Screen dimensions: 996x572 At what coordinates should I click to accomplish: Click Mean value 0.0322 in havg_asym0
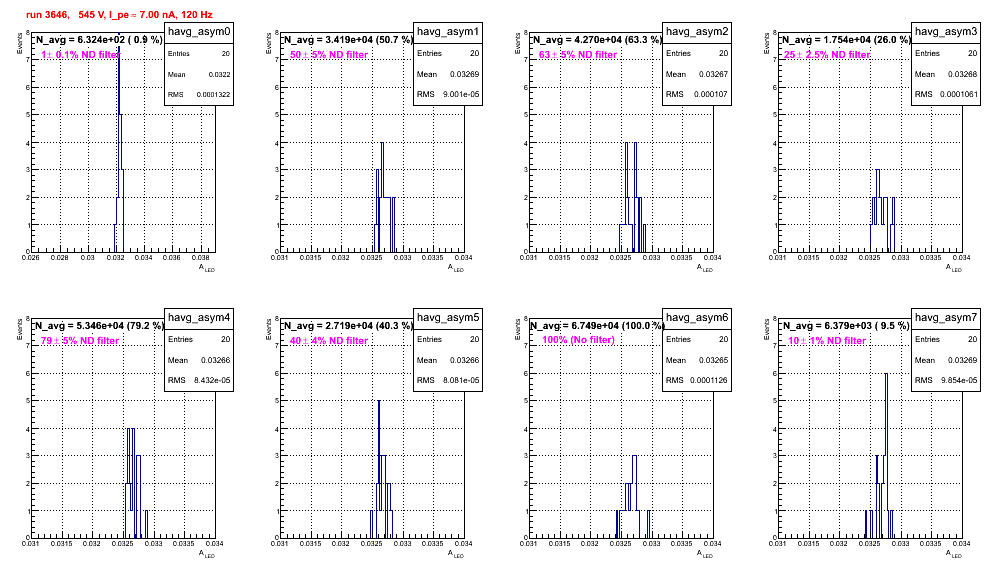(219, 74)
